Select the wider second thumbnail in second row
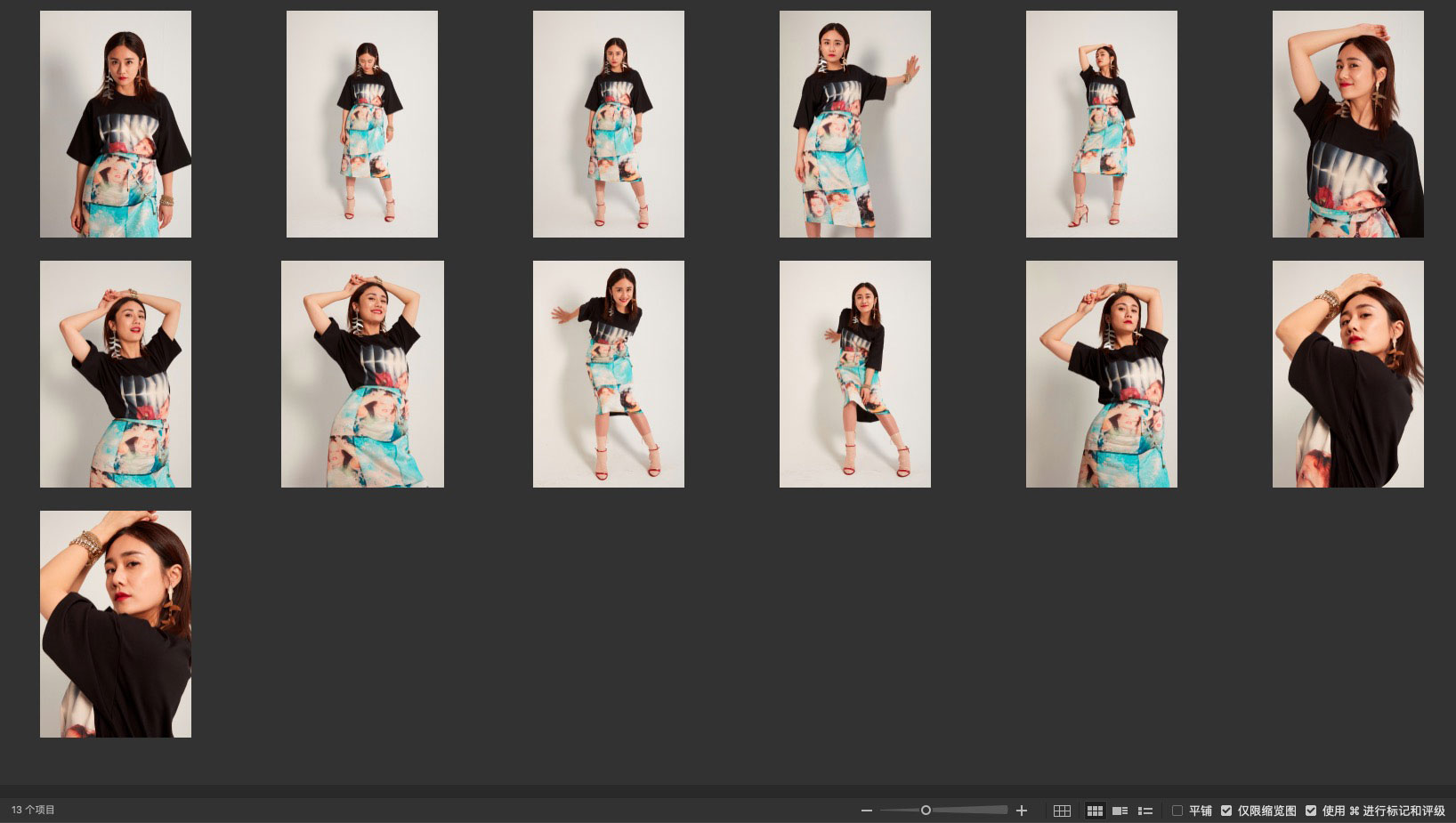Image resolution: width=1456 pixels, height=823 pixels. coord(362,374)
